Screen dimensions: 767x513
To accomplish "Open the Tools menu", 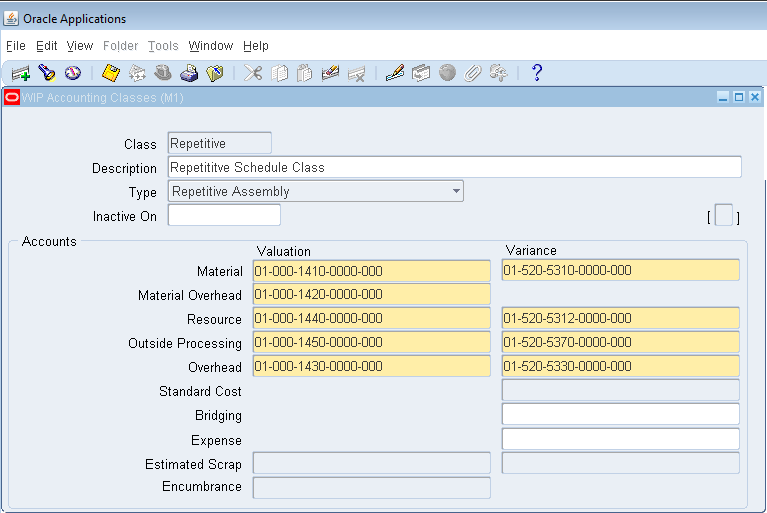I will click(163, 46).
